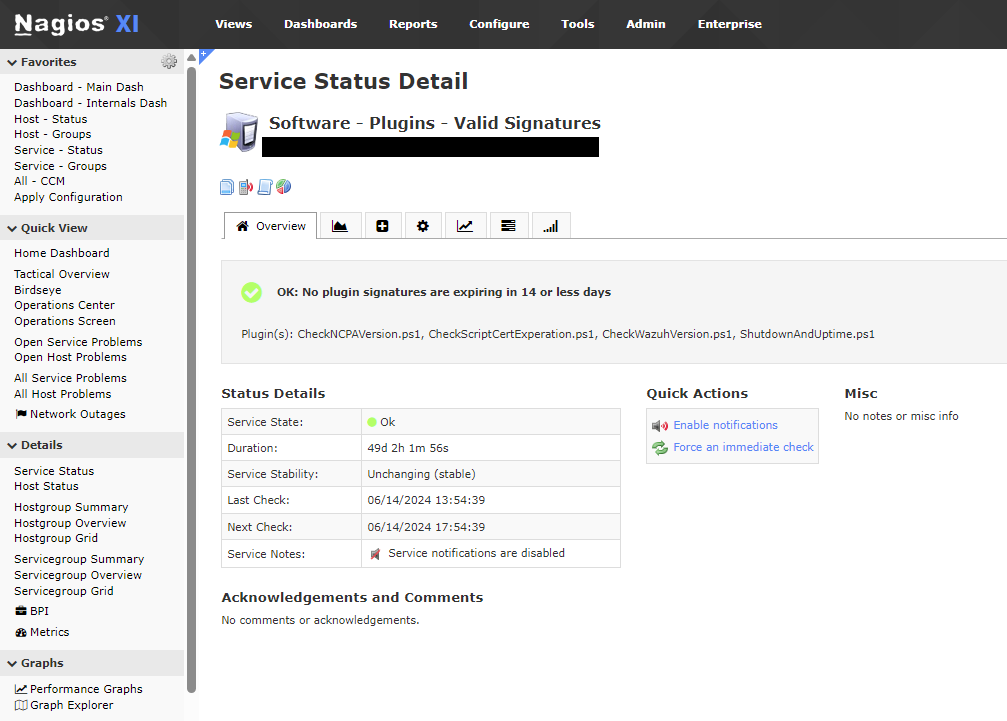Open Birdseye view
Viewport: 1007px width, 721px height.
(x=38, y=290)
